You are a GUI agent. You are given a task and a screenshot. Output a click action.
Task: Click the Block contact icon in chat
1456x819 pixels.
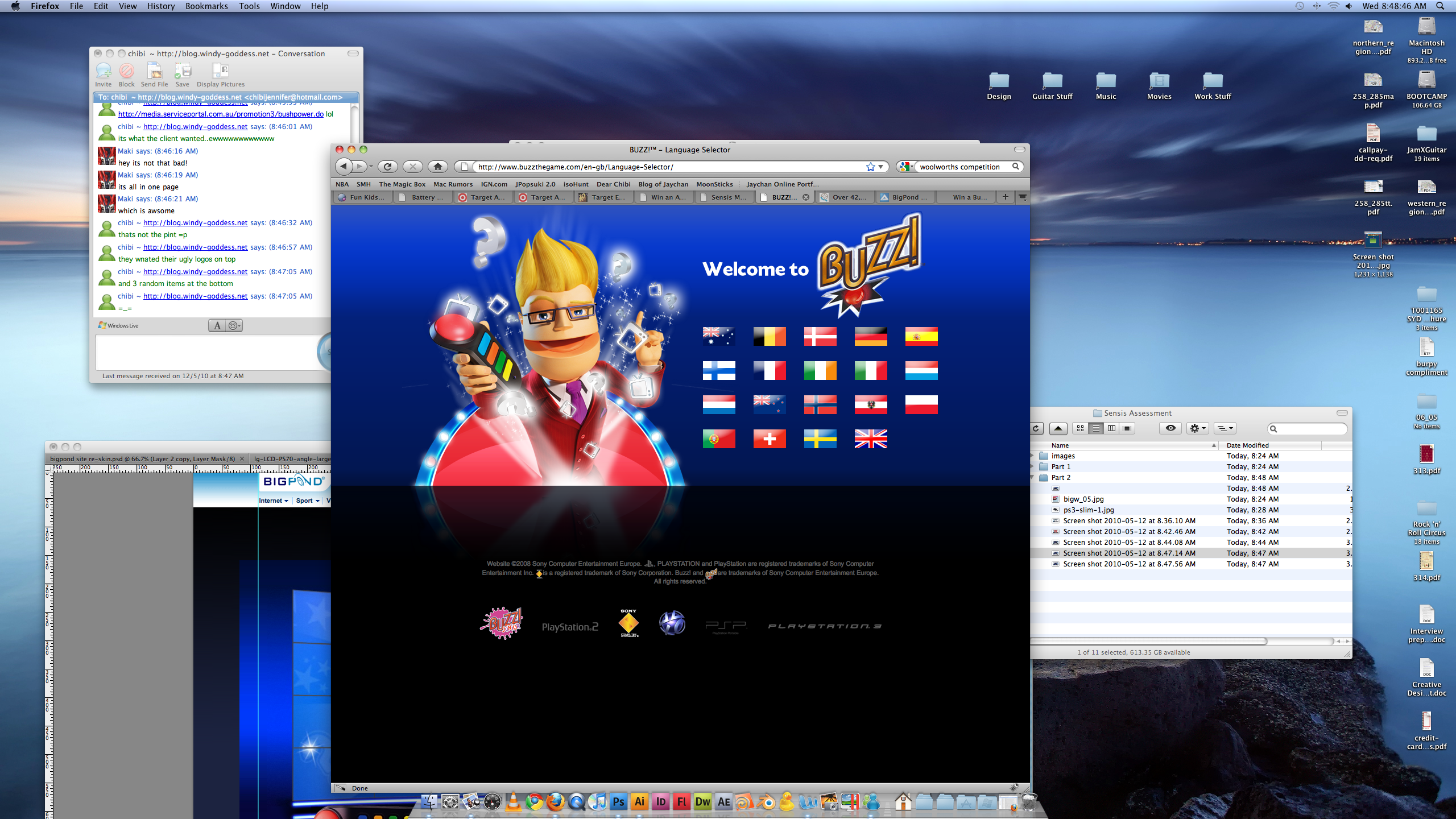(x=126, y=71)
